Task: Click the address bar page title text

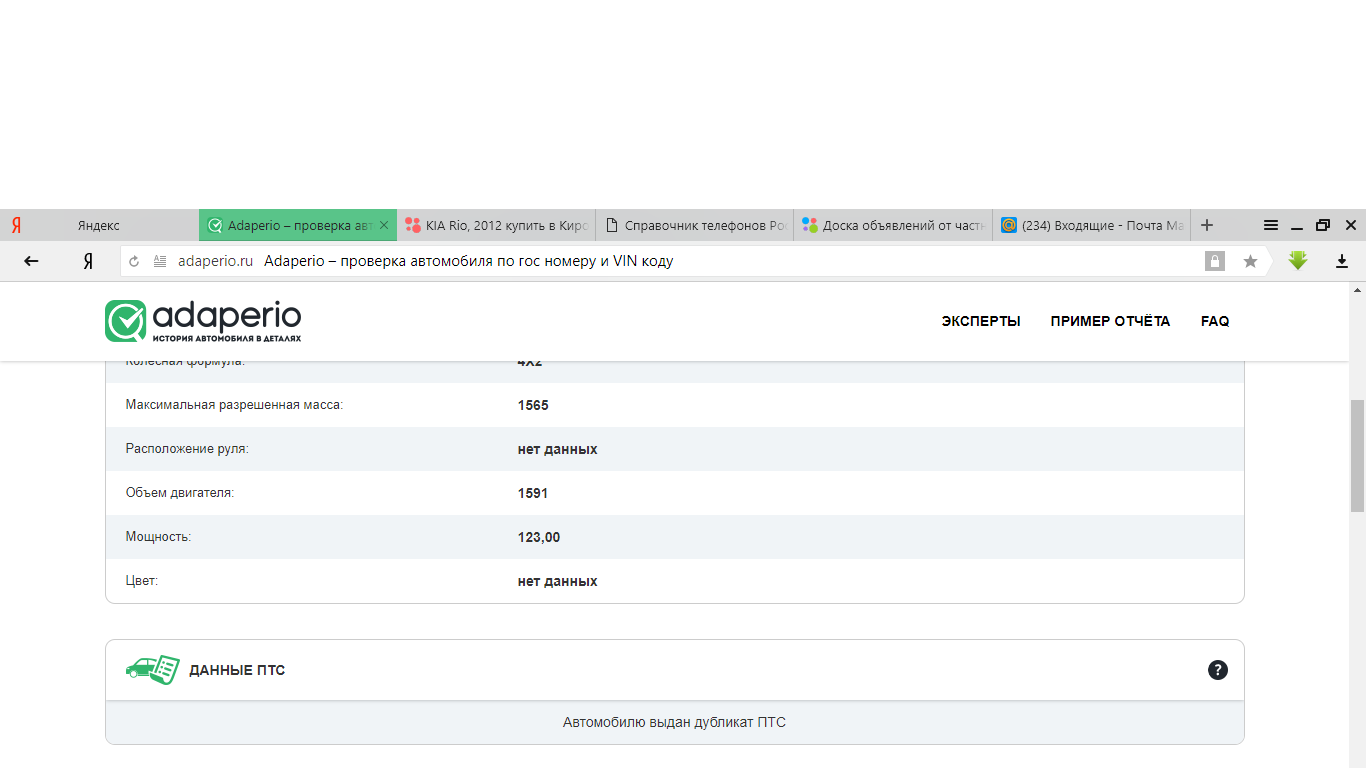Action: (469, 261)
